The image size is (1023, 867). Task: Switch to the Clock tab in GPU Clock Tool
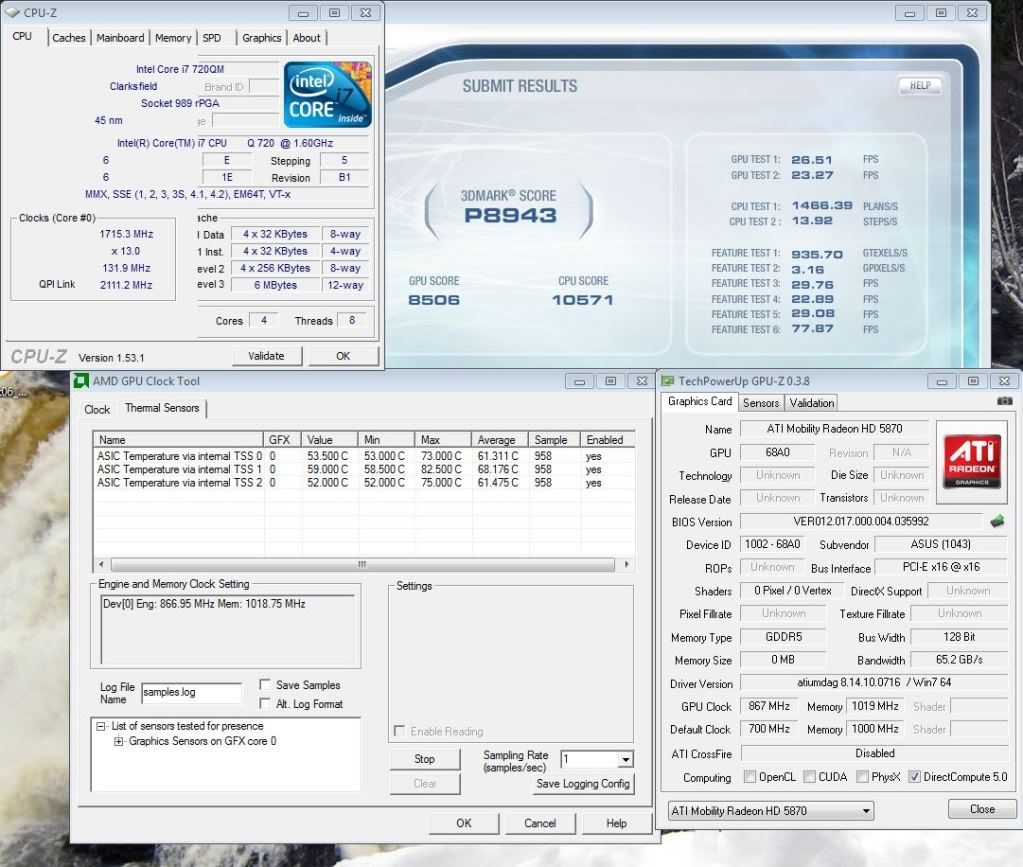pos(97,410)
